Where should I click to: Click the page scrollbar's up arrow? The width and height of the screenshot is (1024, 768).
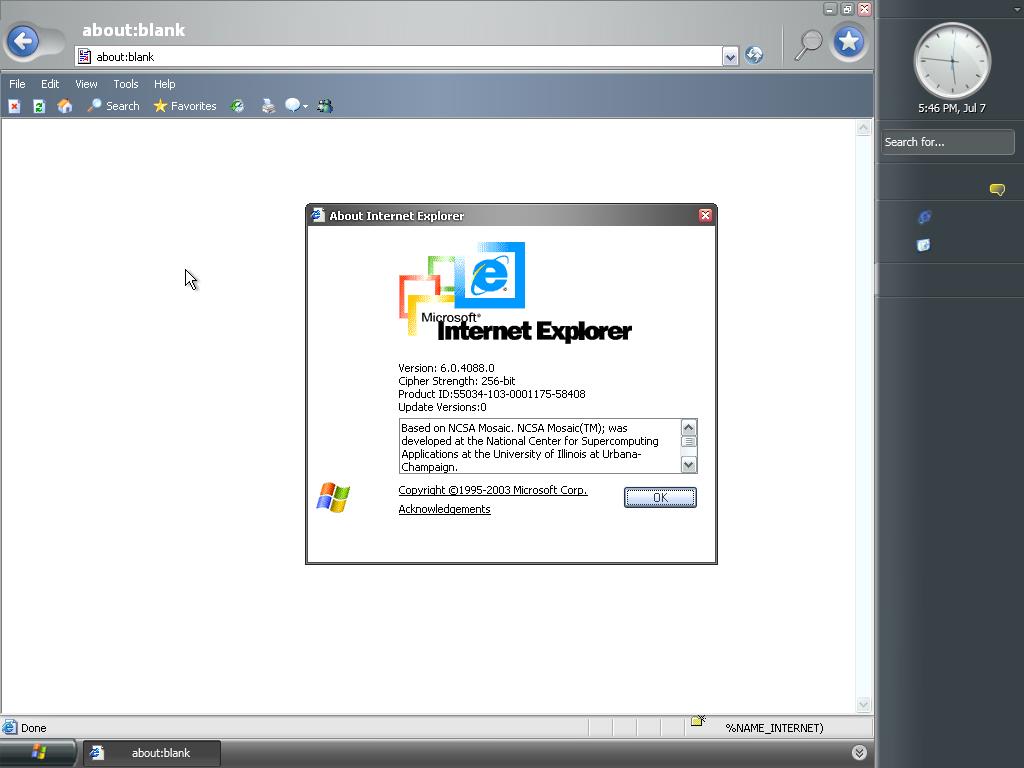(x=863, y=128)
